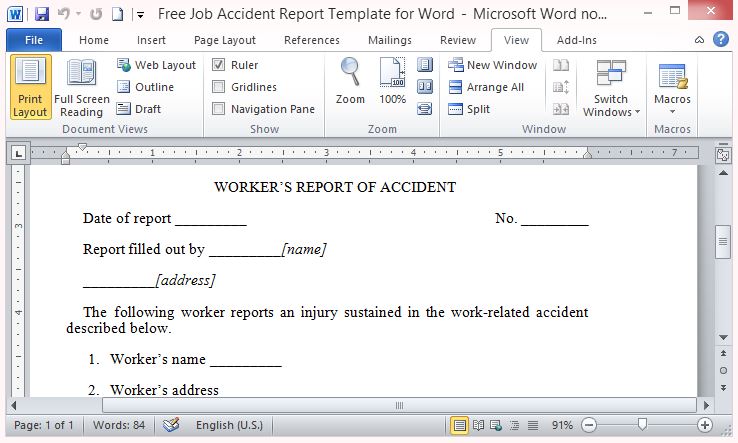Click the first line indent marker on ruler
The image size is (738, 443).
[82, 147]
